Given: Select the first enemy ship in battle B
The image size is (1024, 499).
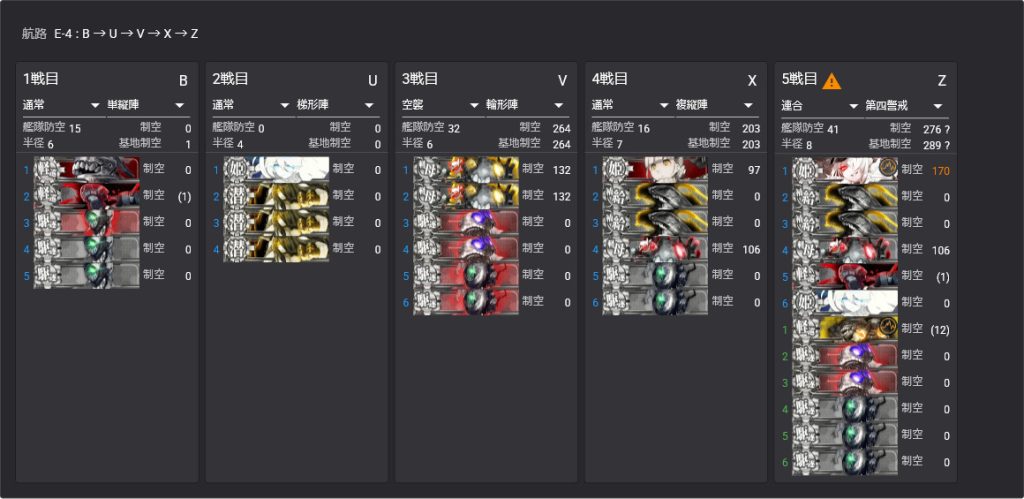Looking at the screenshot, I should click(x=86, y=169).
